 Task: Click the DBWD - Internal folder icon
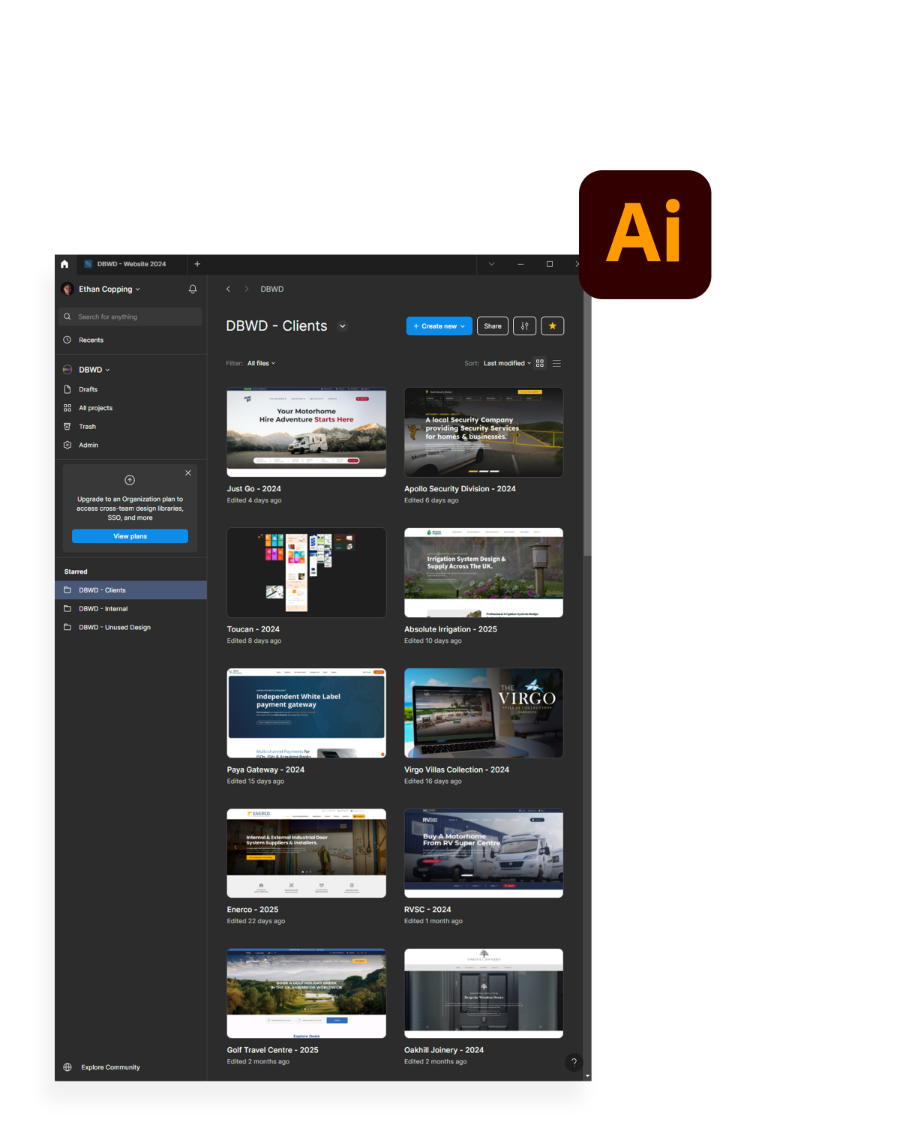[68, 609]
